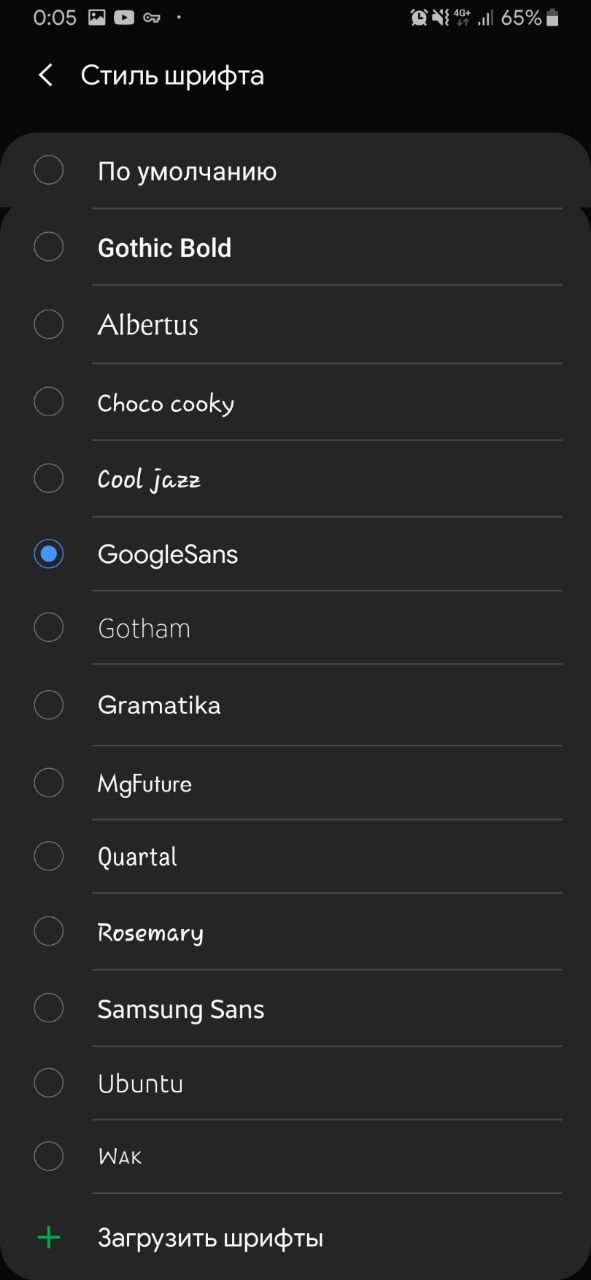This screenshot has height=1280, width=591.
Task: Choose the Samsung Sans font
Action: [x=295, y=1009]
